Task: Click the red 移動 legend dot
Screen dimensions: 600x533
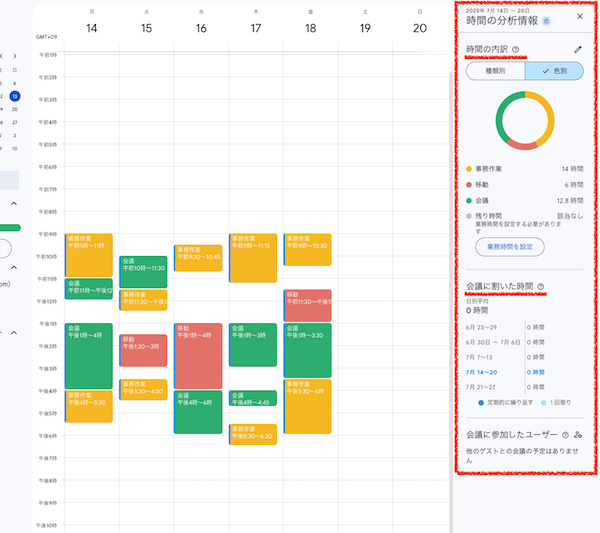Action: [469, 185]
